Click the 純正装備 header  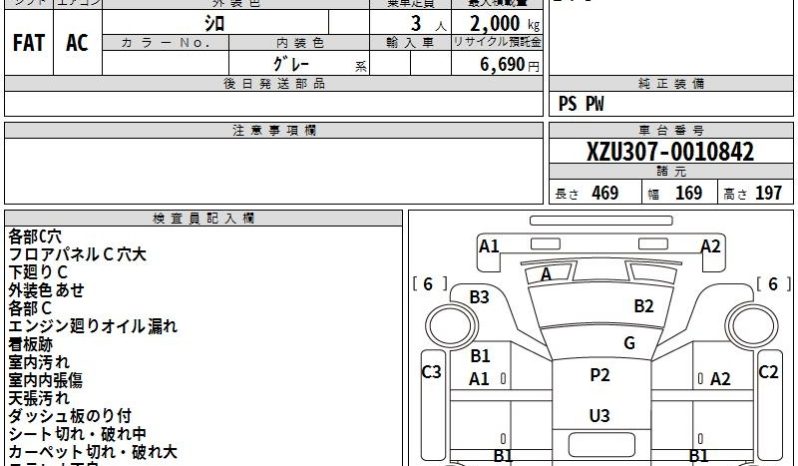click(x=671, y=84)
